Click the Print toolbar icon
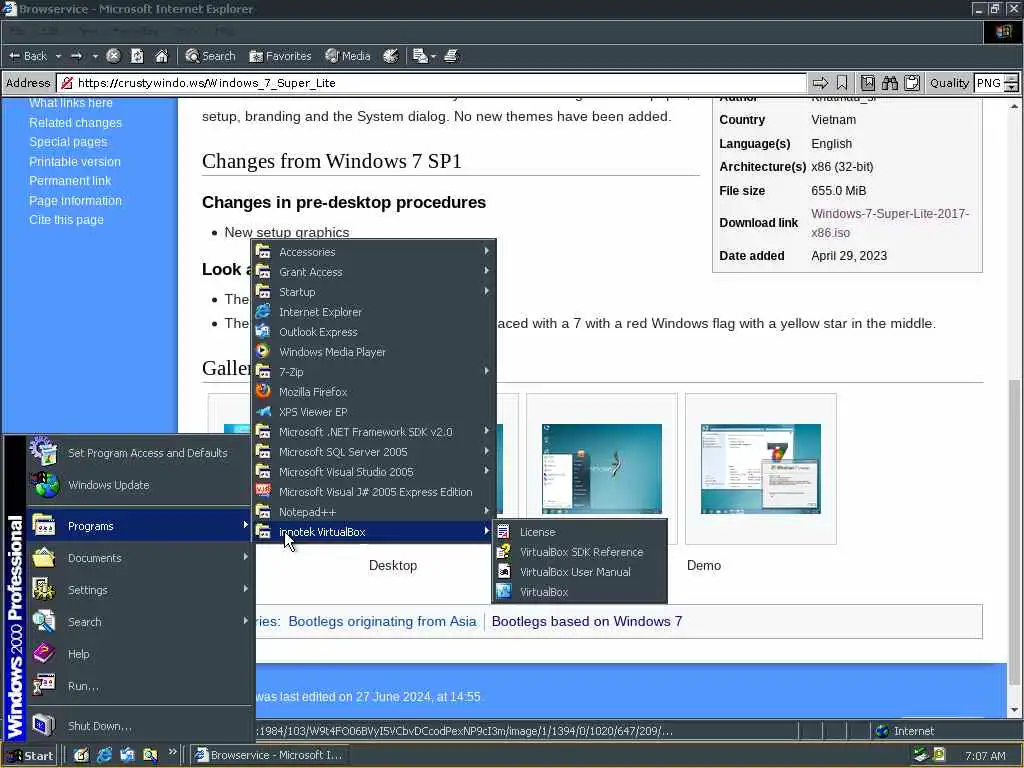 tap(451, 56)
